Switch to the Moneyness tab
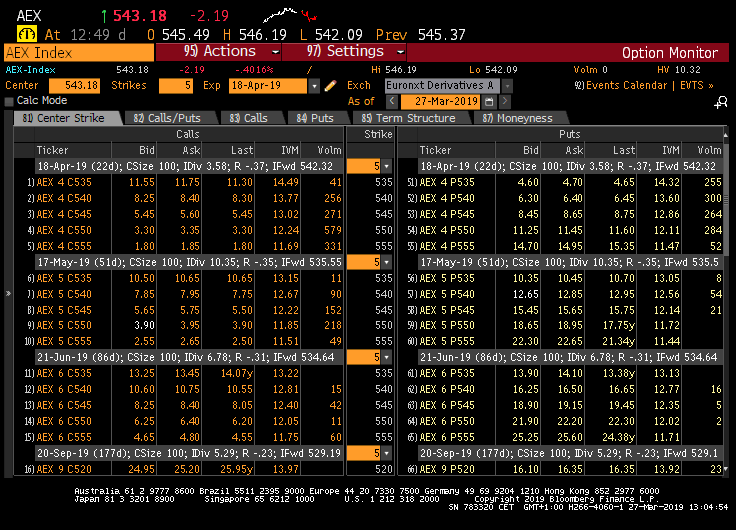This screenshot has width=736, height=530. click(x=519, y=118)
